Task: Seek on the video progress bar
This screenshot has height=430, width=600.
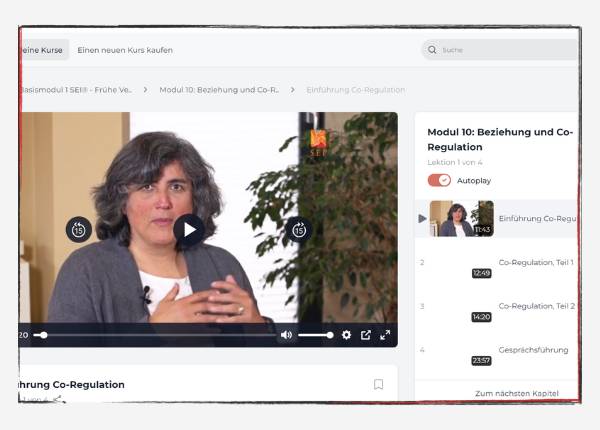Action: coord(155,335)
